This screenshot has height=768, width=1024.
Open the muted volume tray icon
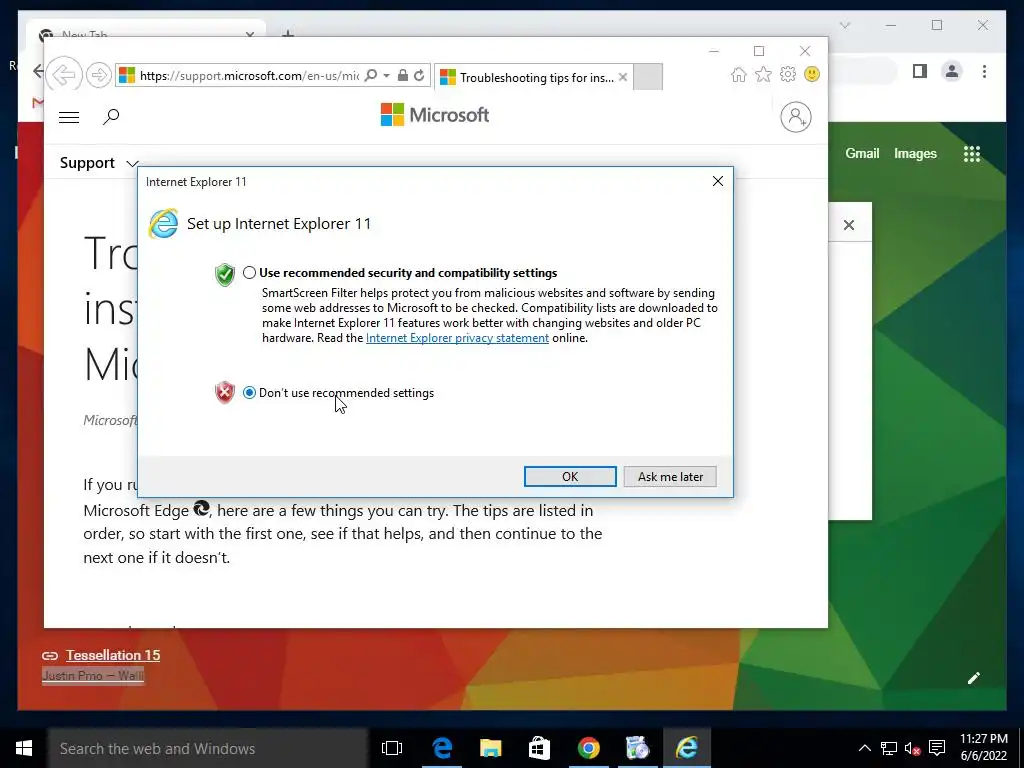point(912,748)
